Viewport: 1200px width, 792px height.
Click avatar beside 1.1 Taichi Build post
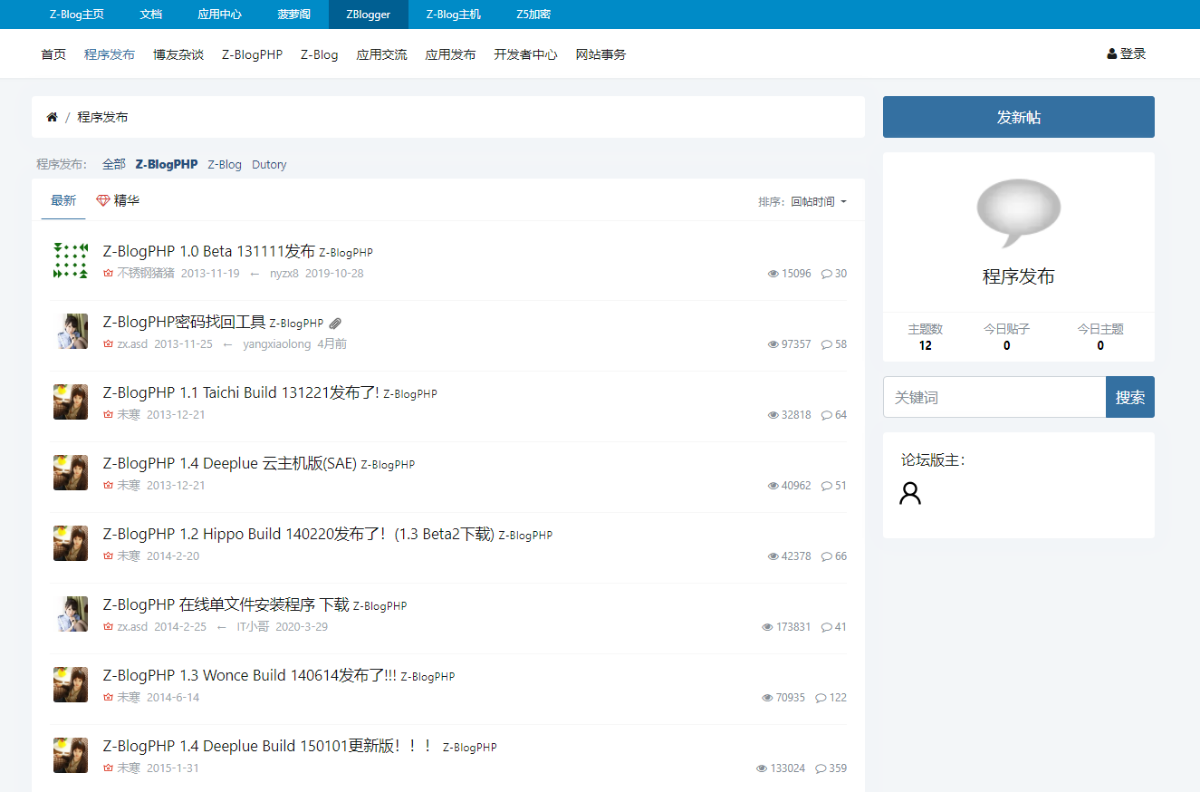click(71, 402)
